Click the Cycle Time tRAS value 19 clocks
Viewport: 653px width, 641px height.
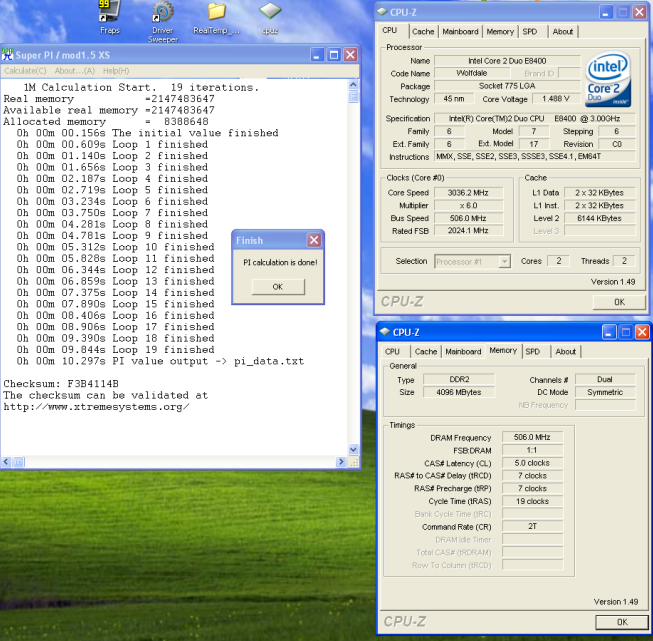[532, 501]
